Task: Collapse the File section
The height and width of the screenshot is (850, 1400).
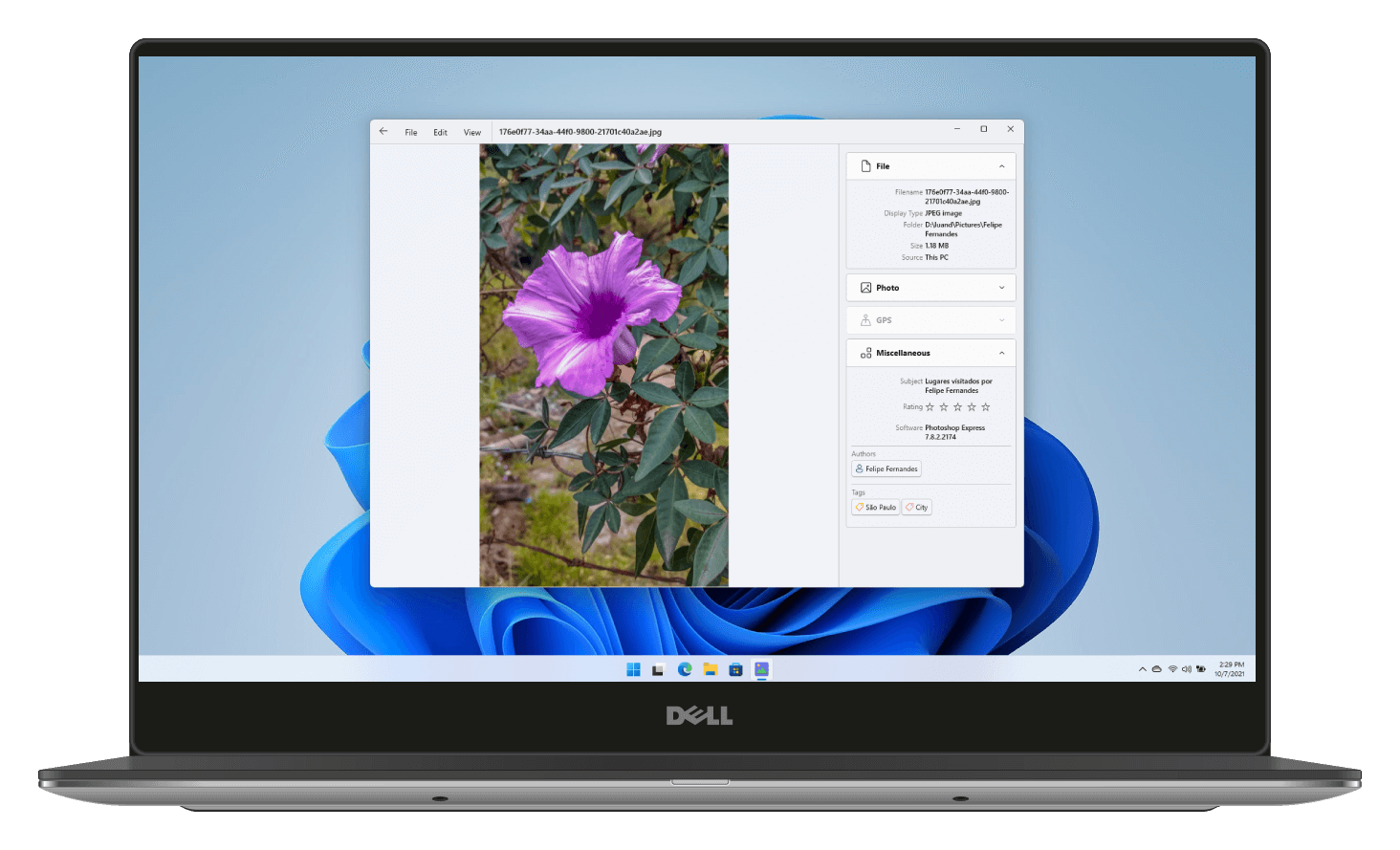Action: (1000, 165)
